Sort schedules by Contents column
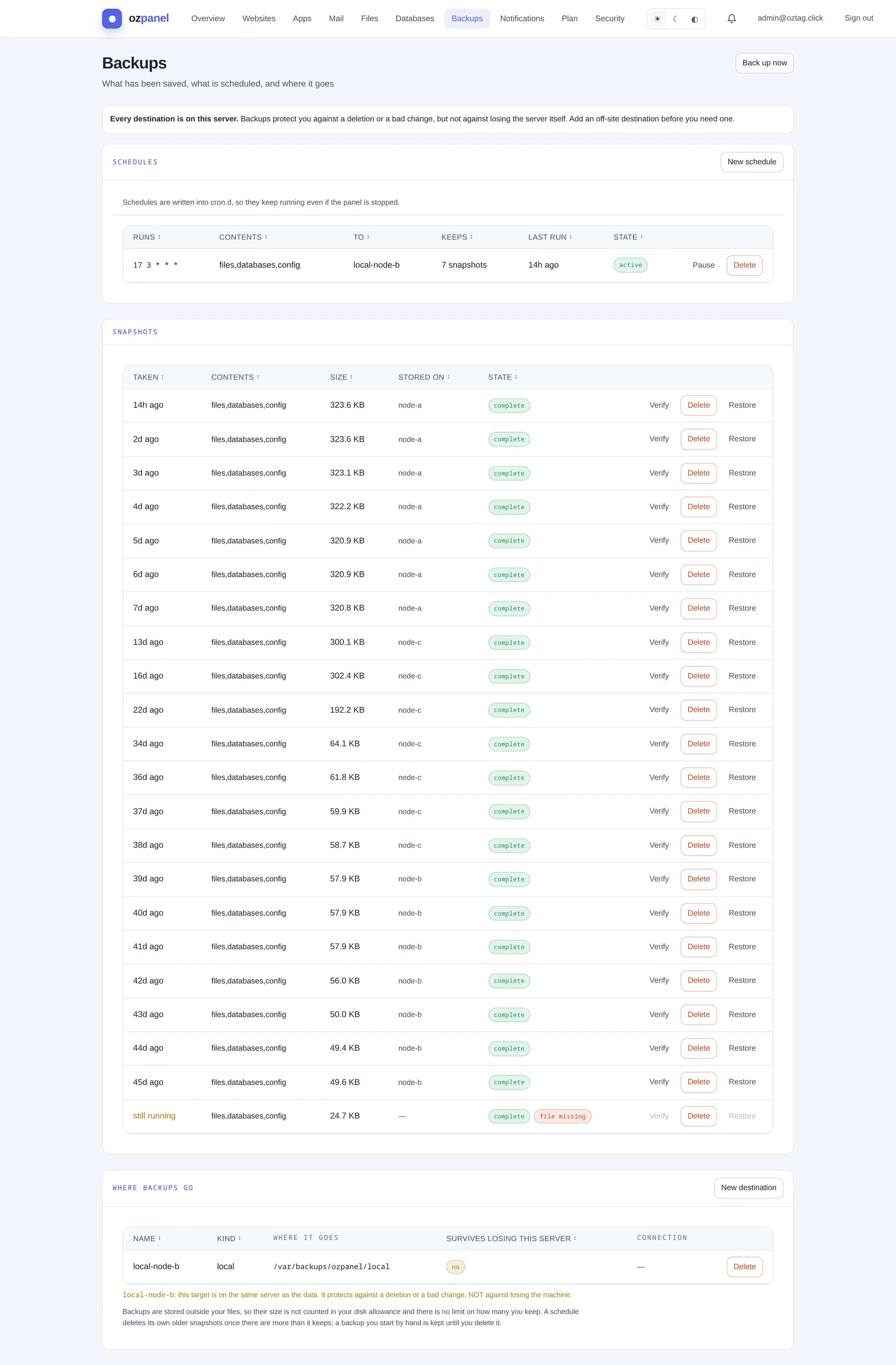Screen dimensions: 896x1365 (x=243, y=237)
